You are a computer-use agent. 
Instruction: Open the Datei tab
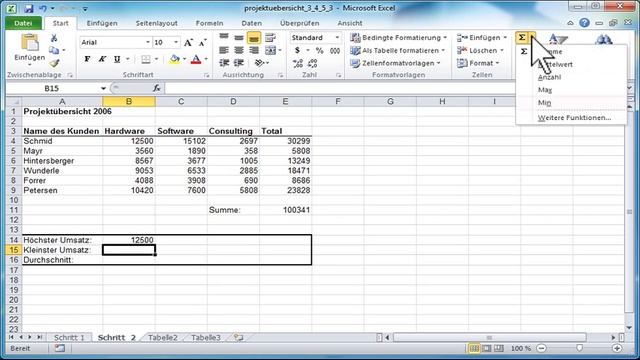23,23
